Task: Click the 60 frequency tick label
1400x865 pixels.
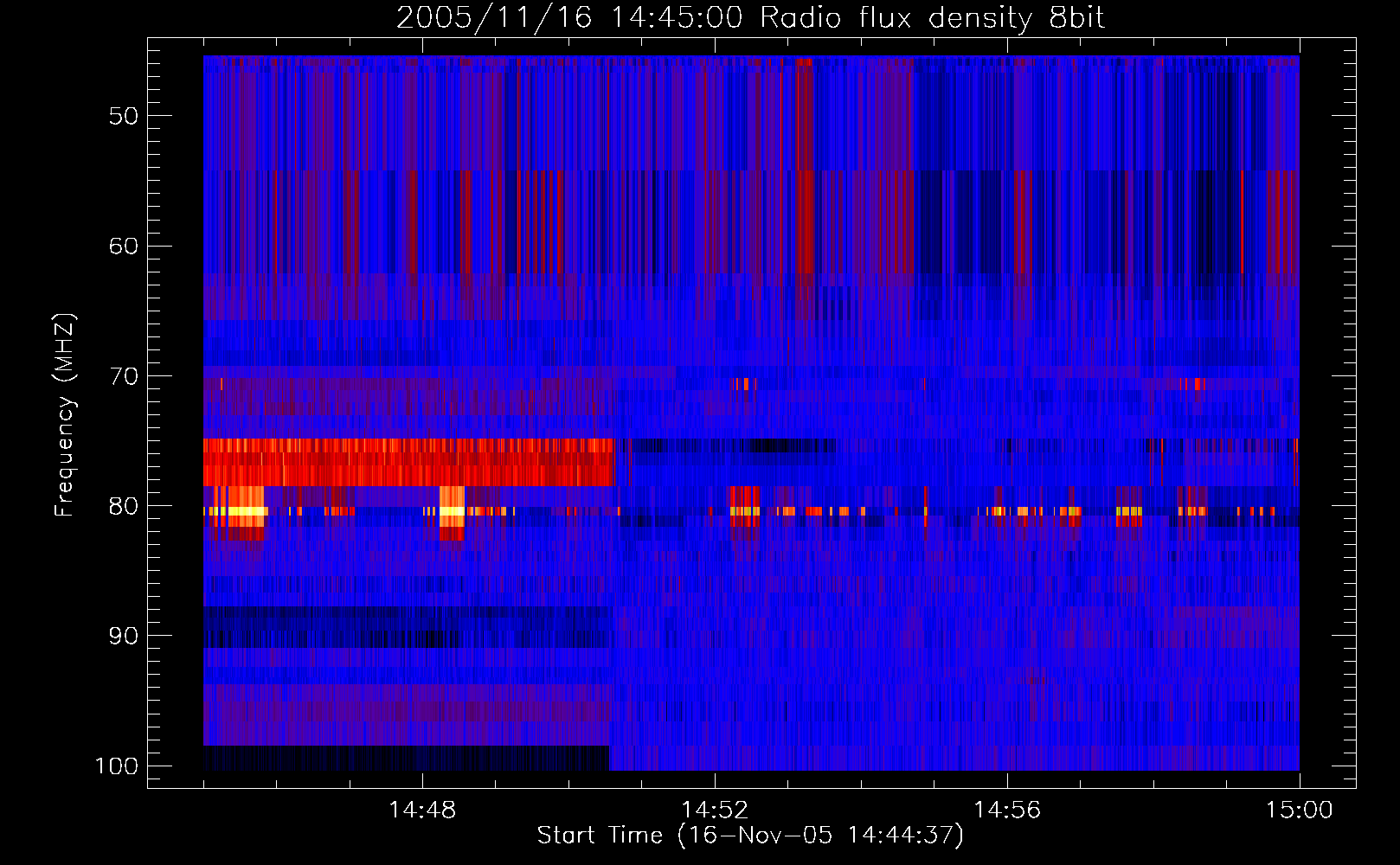Action: click(x=123, y=246)
